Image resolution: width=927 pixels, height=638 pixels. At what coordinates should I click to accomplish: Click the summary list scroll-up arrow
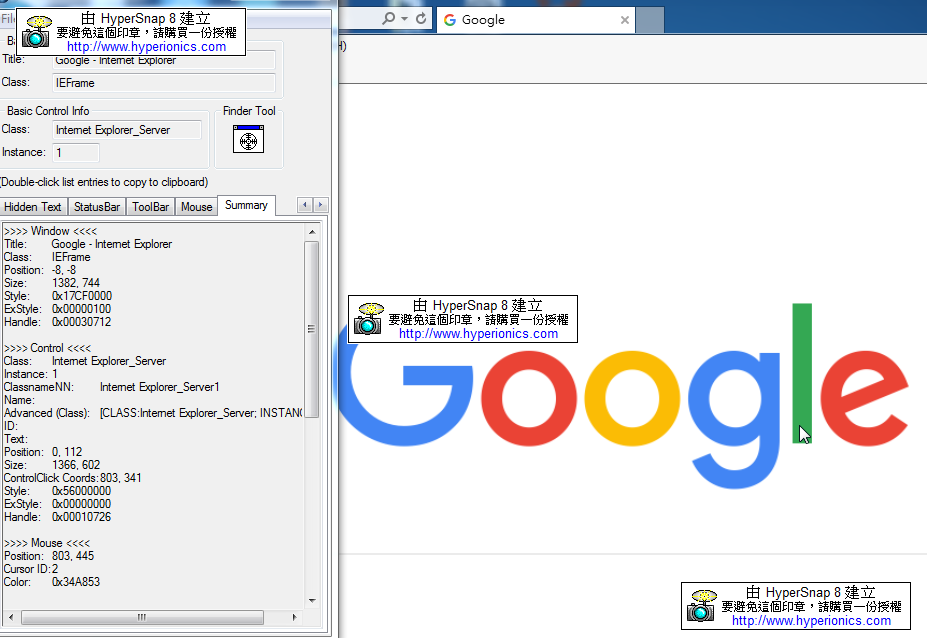pyautogui.click(x=312, y=232)
